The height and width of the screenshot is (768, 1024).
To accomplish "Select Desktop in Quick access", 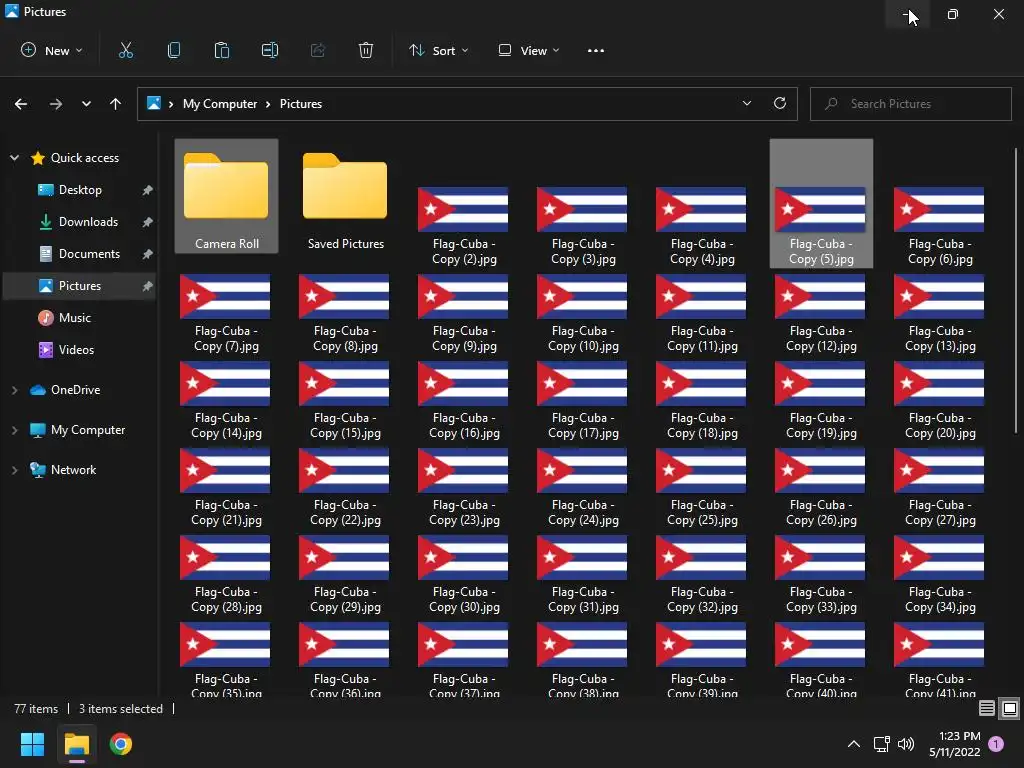I will [x=80, y=189].
